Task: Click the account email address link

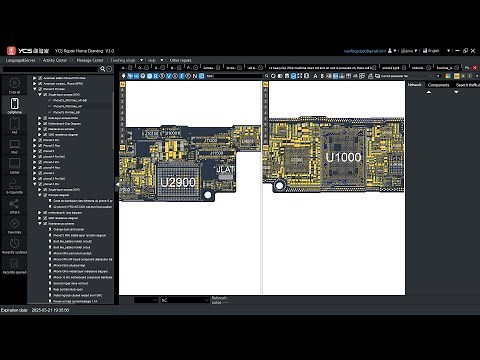Action: [x=365, y=51]
